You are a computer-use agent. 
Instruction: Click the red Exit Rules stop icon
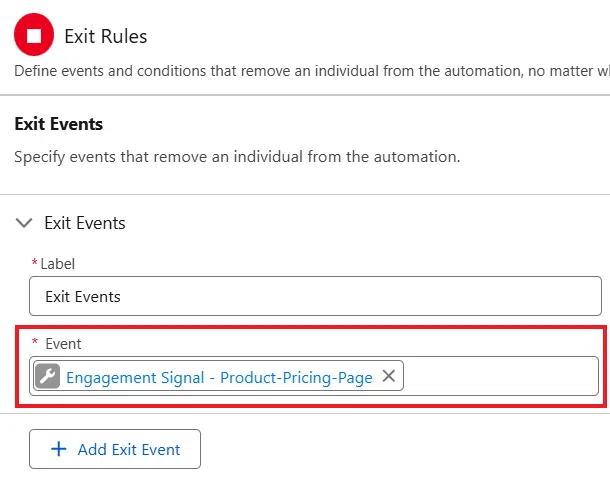(x=34, y=35)
